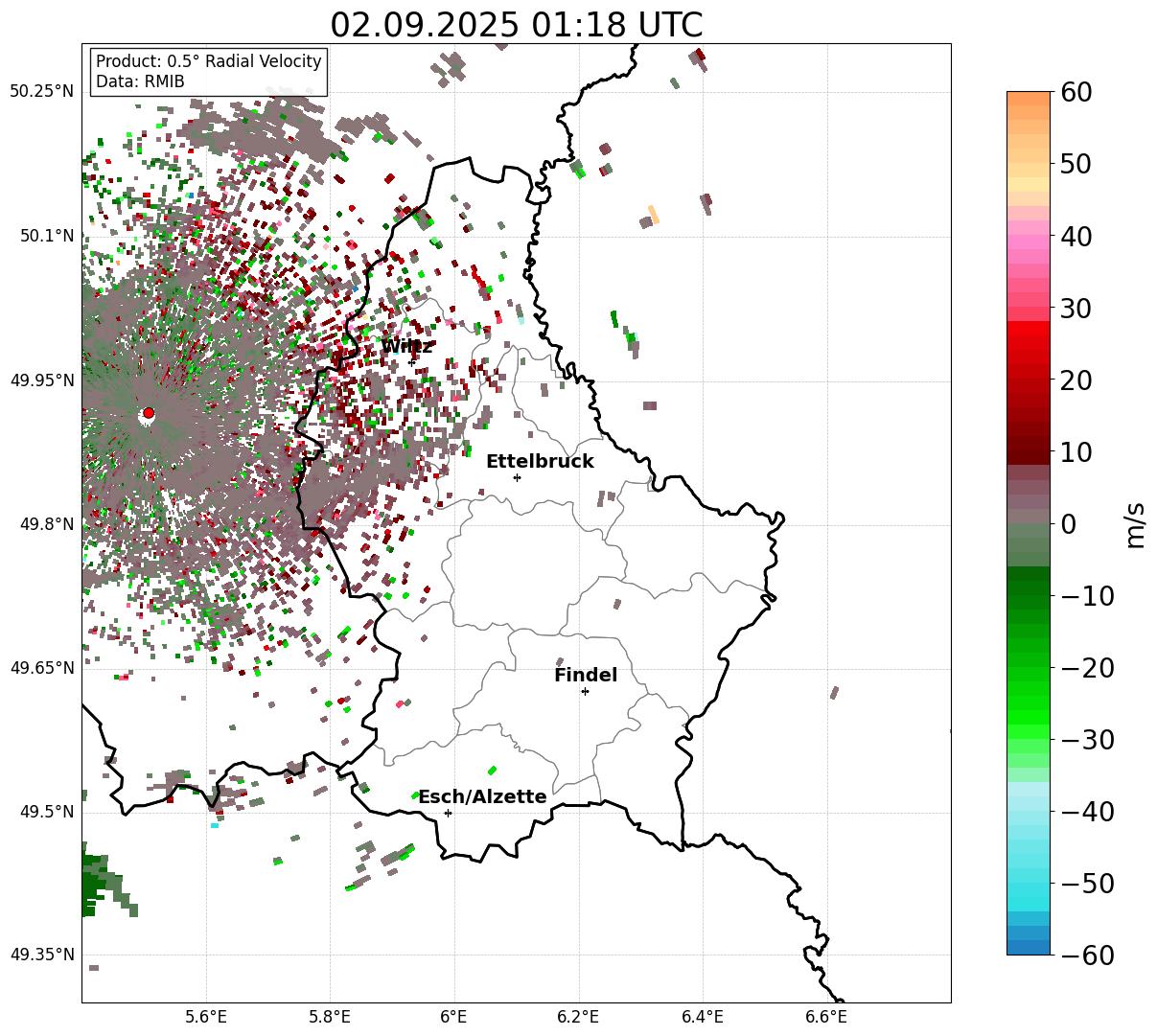Click the 'Data: RMIB' legend line
Viewport: 1157px width, 1036px height.
point(140,81)
